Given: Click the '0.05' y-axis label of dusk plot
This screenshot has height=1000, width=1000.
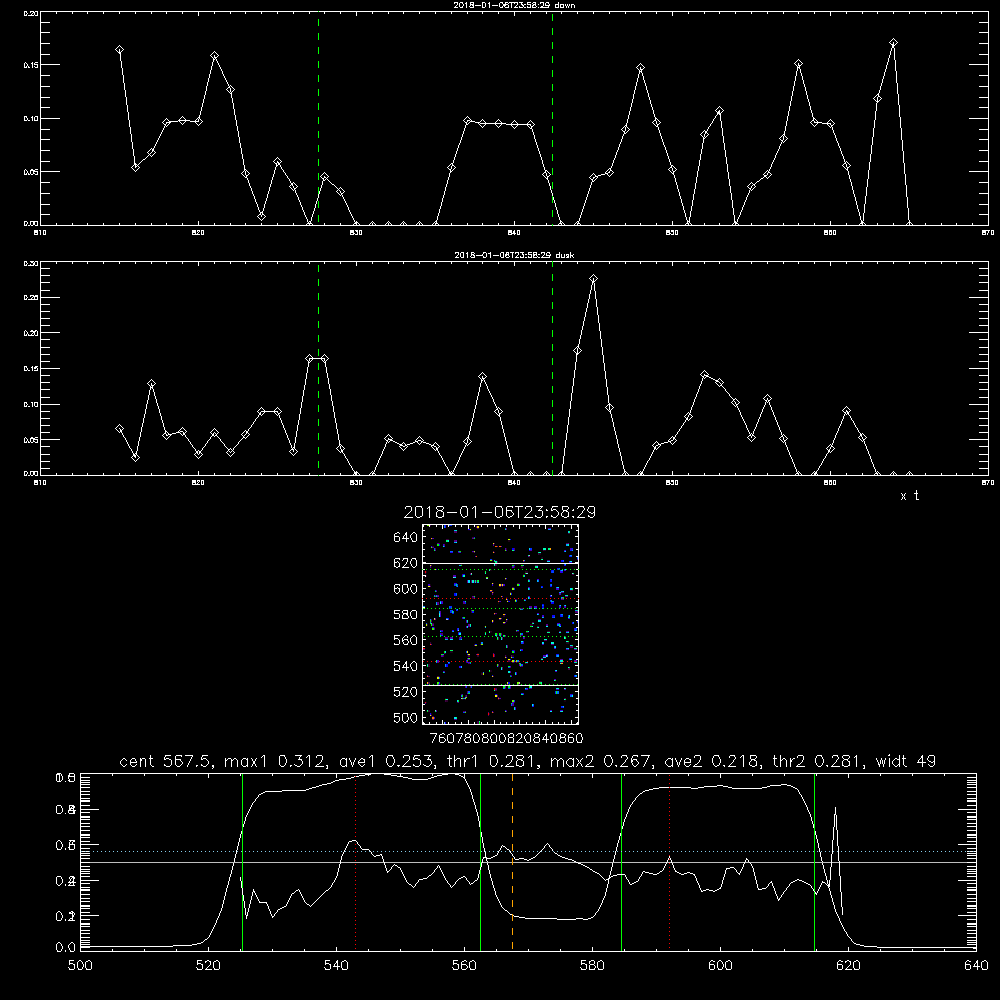Looking at the screenshot, I should [31, 440].
